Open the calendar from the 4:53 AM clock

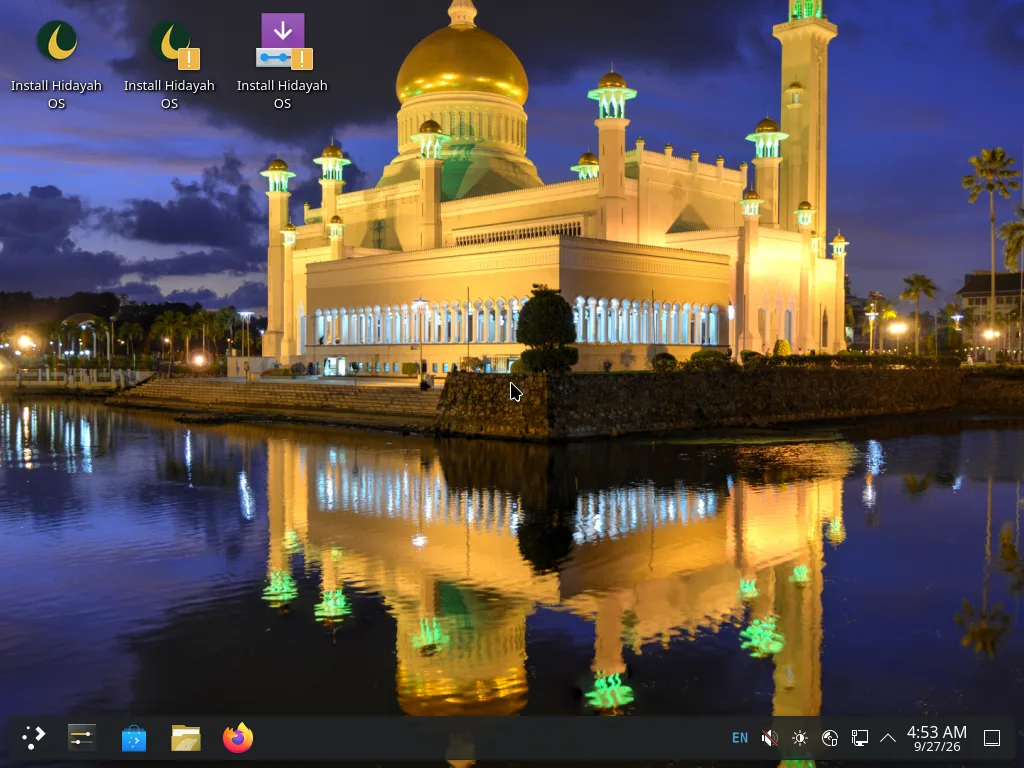pos(936,738)
